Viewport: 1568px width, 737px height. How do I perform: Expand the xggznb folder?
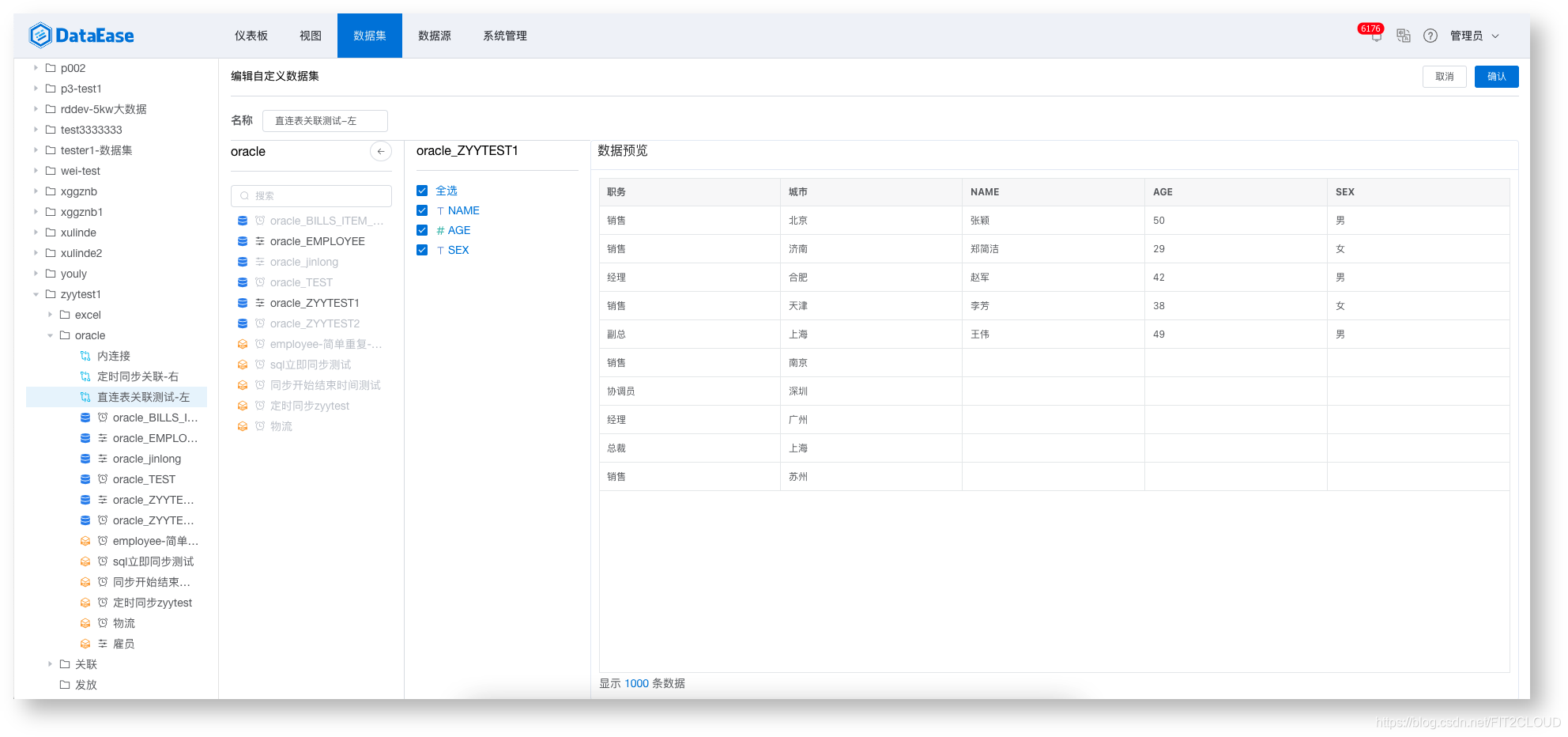36,191
